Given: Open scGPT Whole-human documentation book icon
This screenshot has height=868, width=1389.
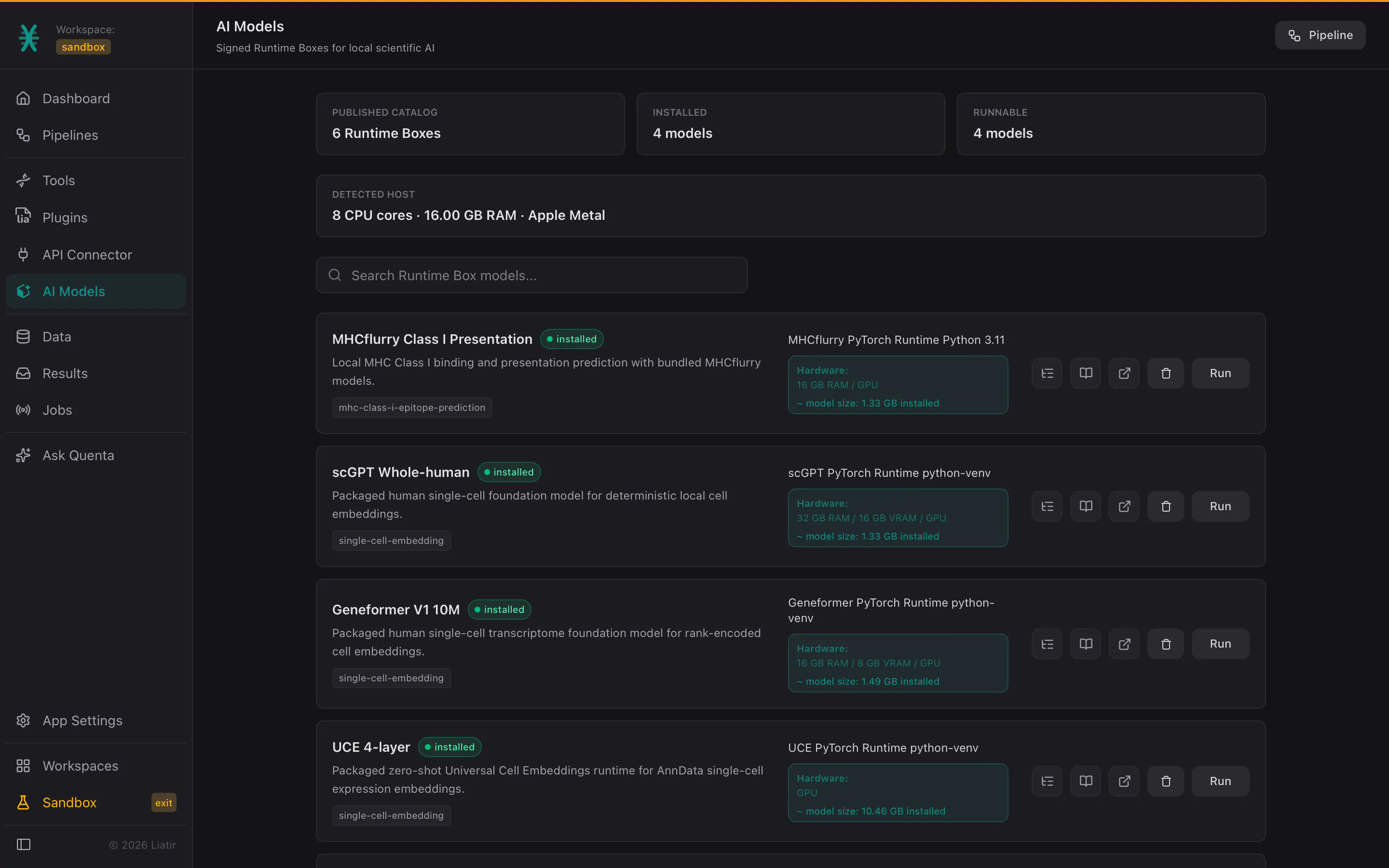Looking at the screenshot, I should [x=1085, y=506].
